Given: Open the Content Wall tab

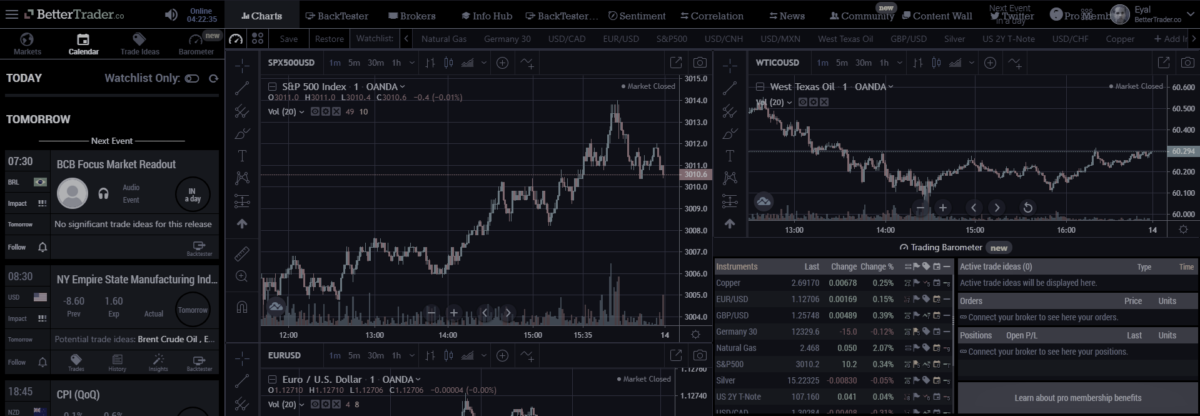Looking at the screenshot, I should 936,16.
